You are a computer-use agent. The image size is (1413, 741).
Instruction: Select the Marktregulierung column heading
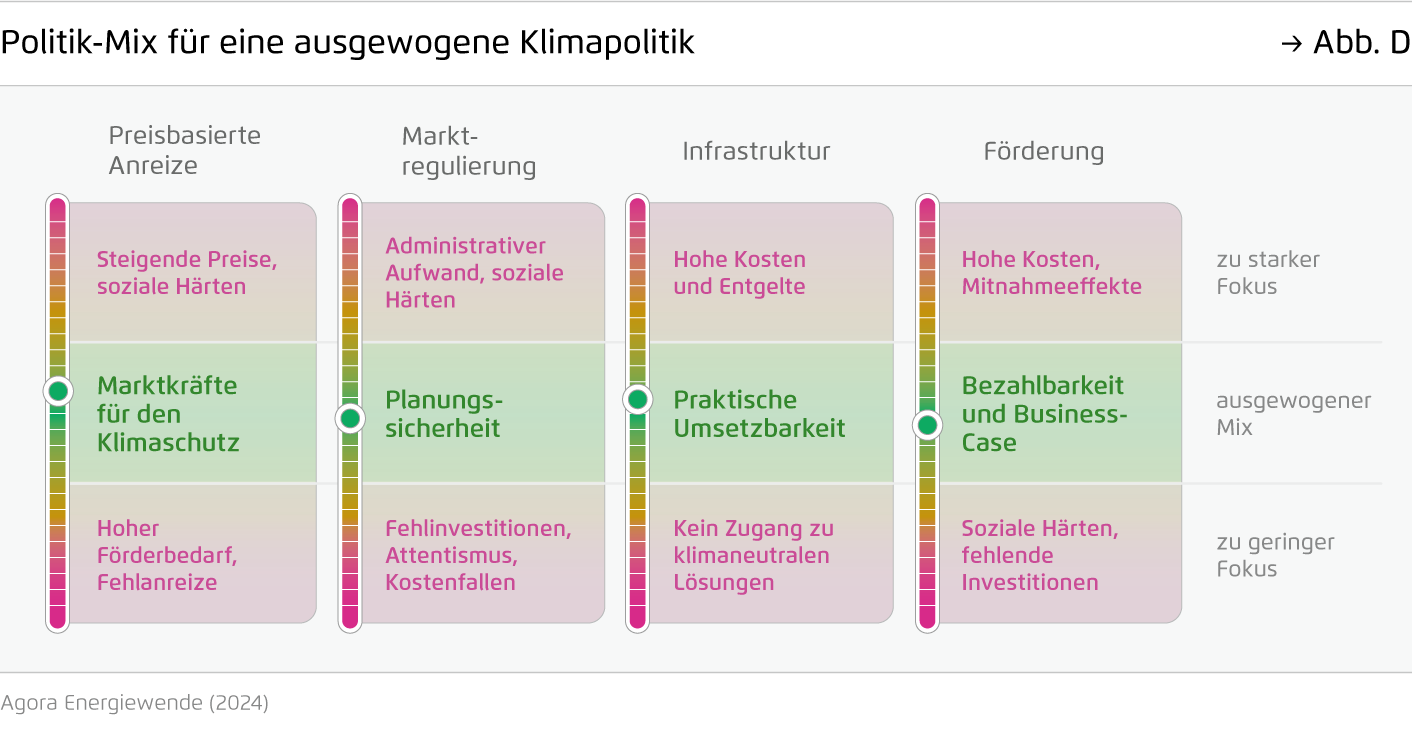[x=468, y=151]
